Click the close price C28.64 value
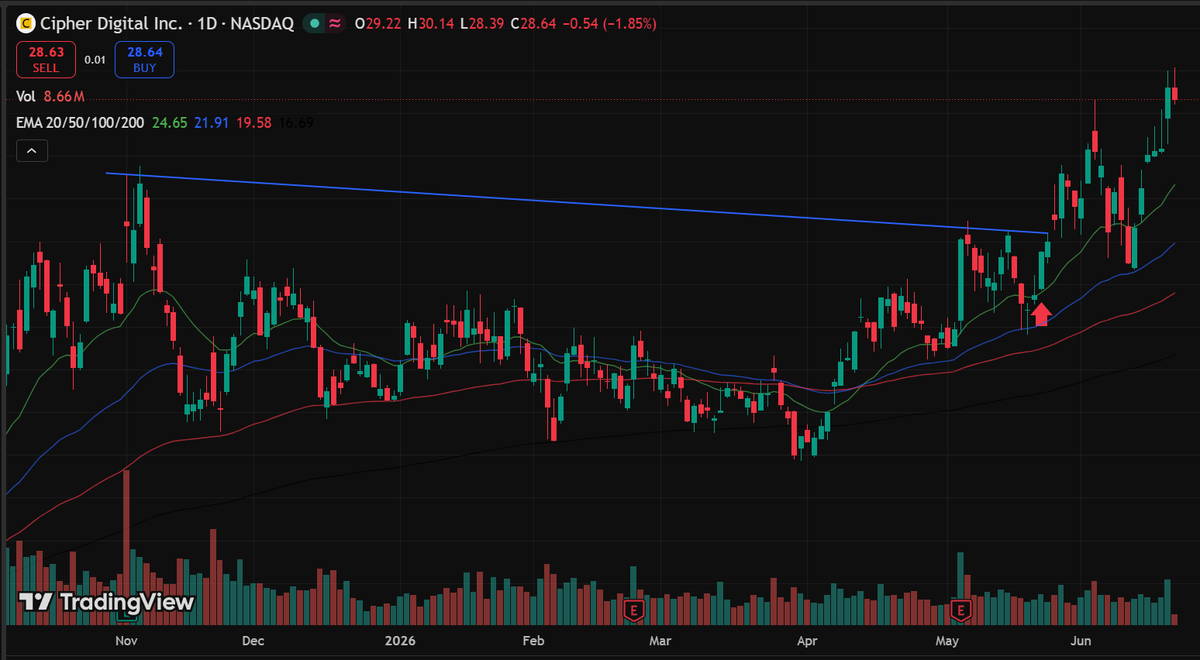 (x=534, y=22)
